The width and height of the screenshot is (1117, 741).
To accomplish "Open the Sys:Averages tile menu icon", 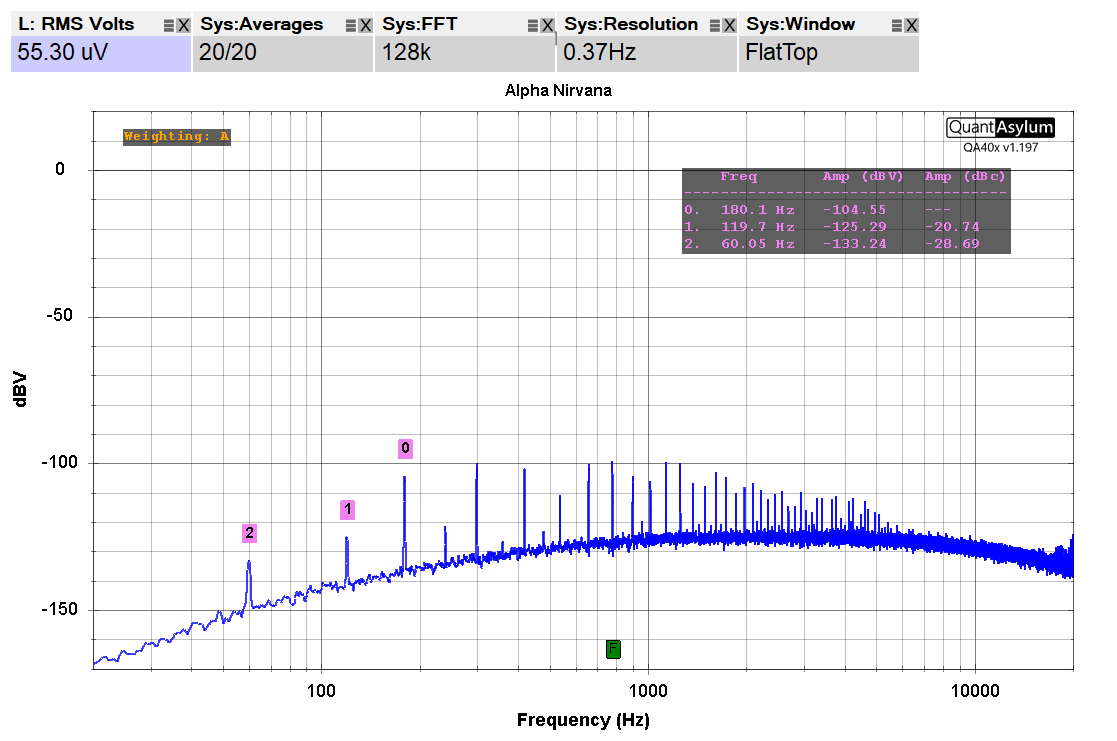I will click(350, 26).
